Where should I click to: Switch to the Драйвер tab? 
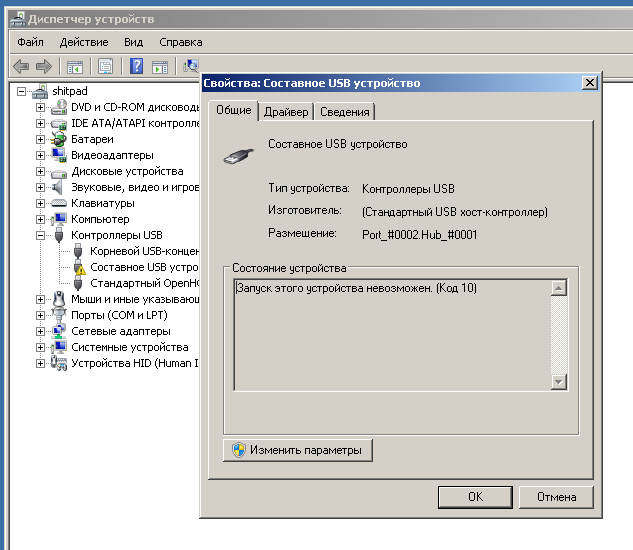tap(286, 112)
